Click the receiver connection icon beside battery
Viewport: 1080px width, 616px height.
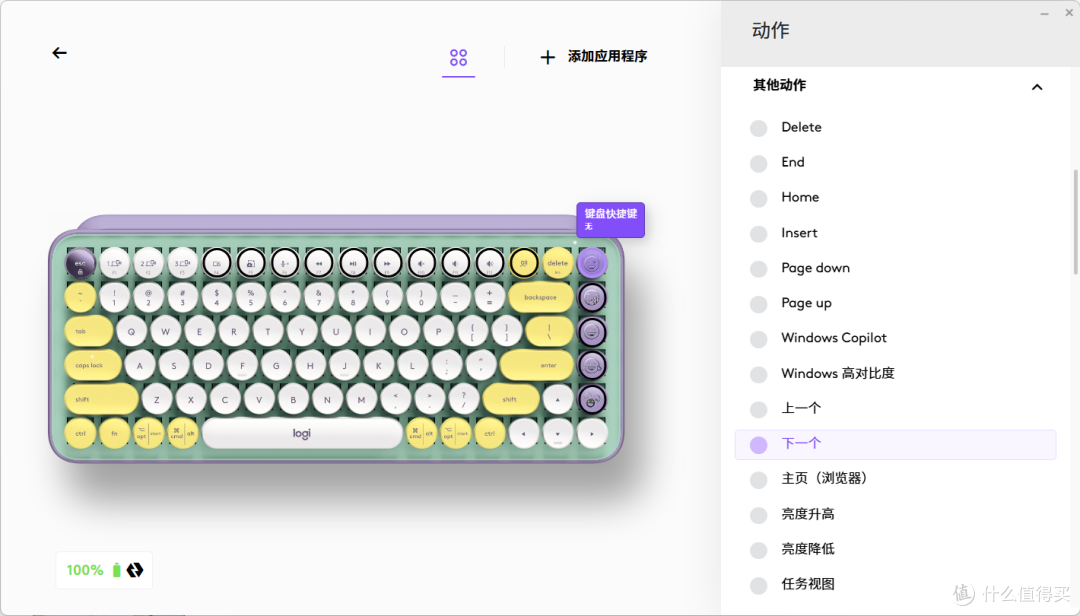(x=135, y=570)
